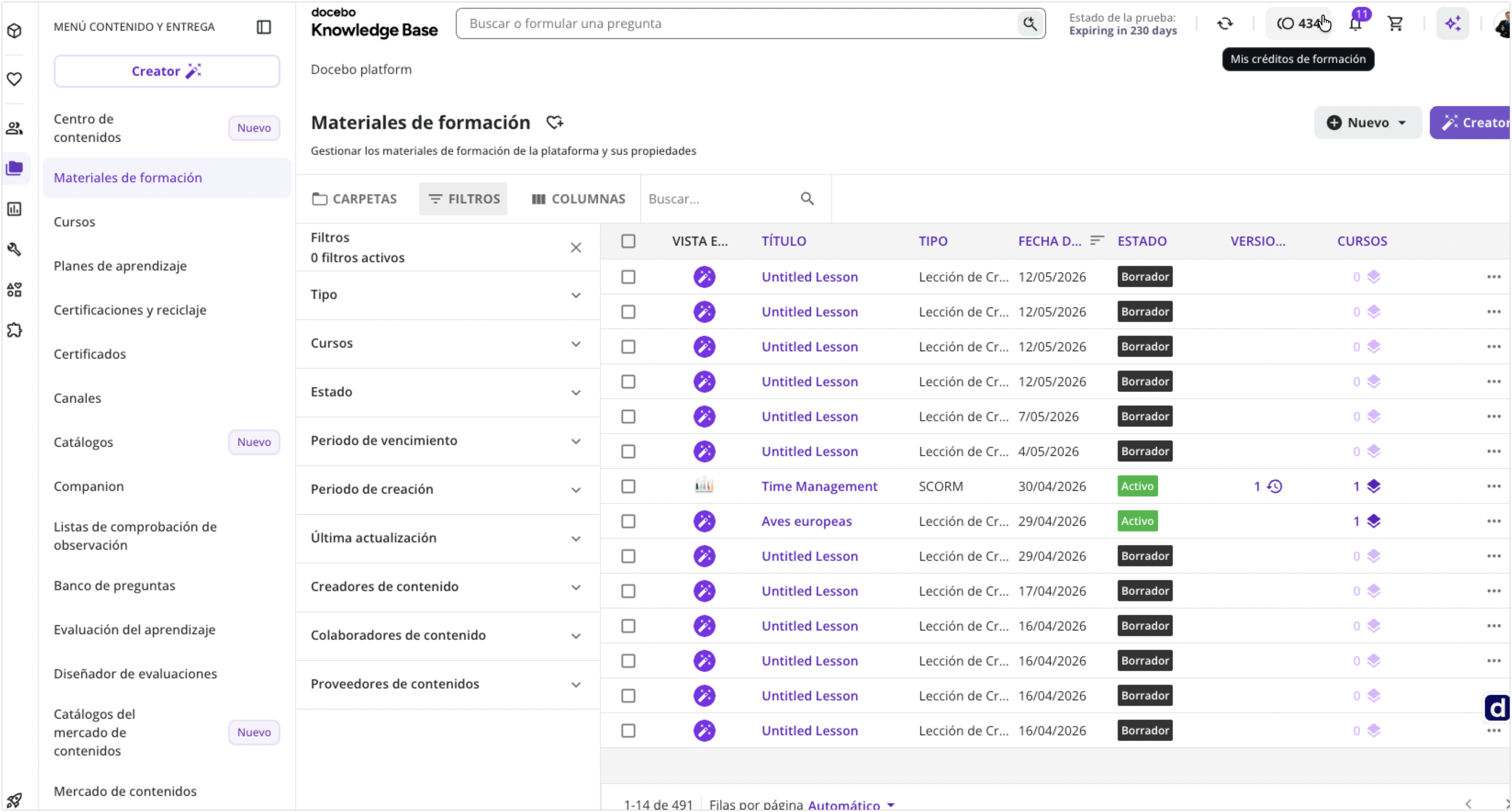Image resolution: width=1512 pixels, height=812 pixels.
Task: Collapse the menu with panel toggle icon
Action: tap(264, 27)
